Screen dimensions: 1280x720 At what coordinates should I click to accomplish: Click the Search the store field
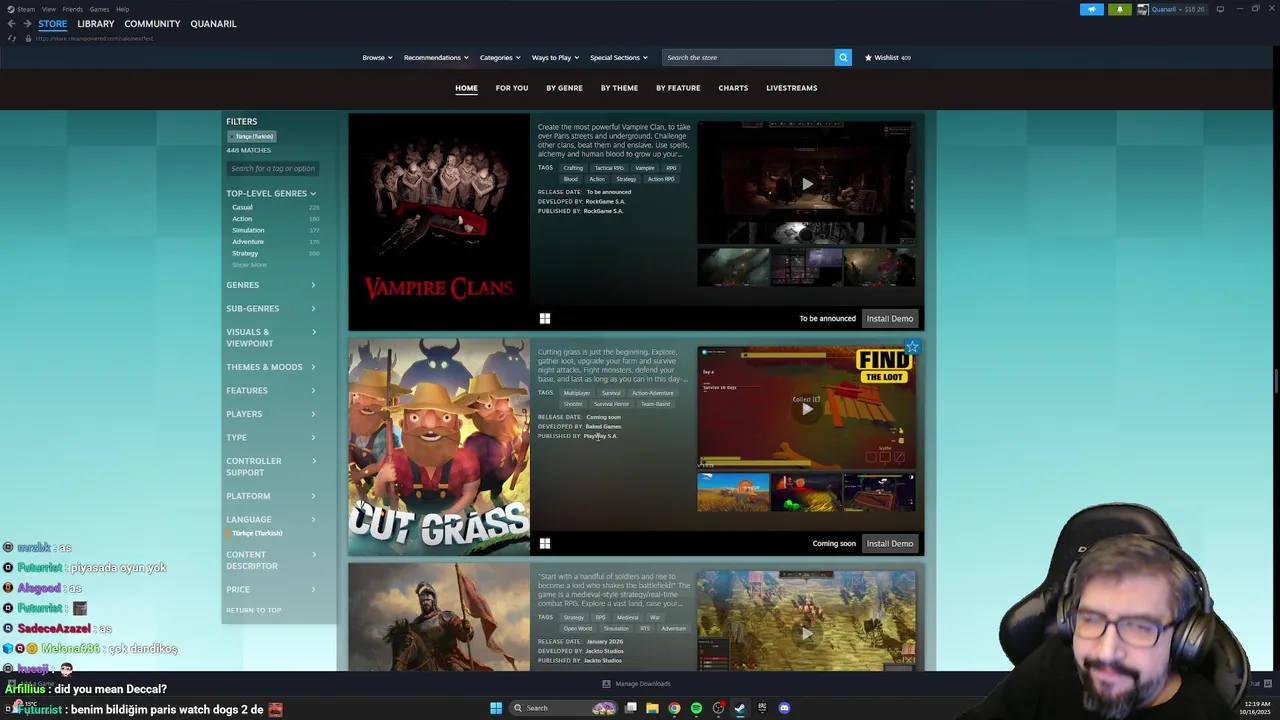748,57
